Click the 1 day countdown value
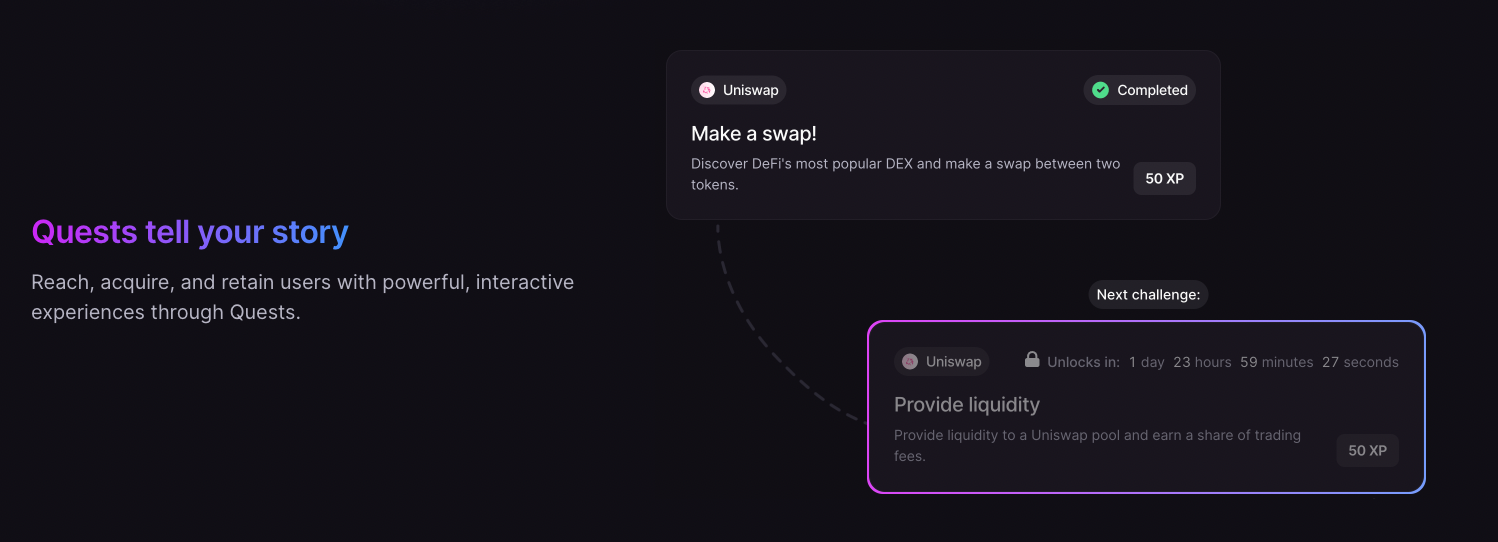 tap(1147, 362)
